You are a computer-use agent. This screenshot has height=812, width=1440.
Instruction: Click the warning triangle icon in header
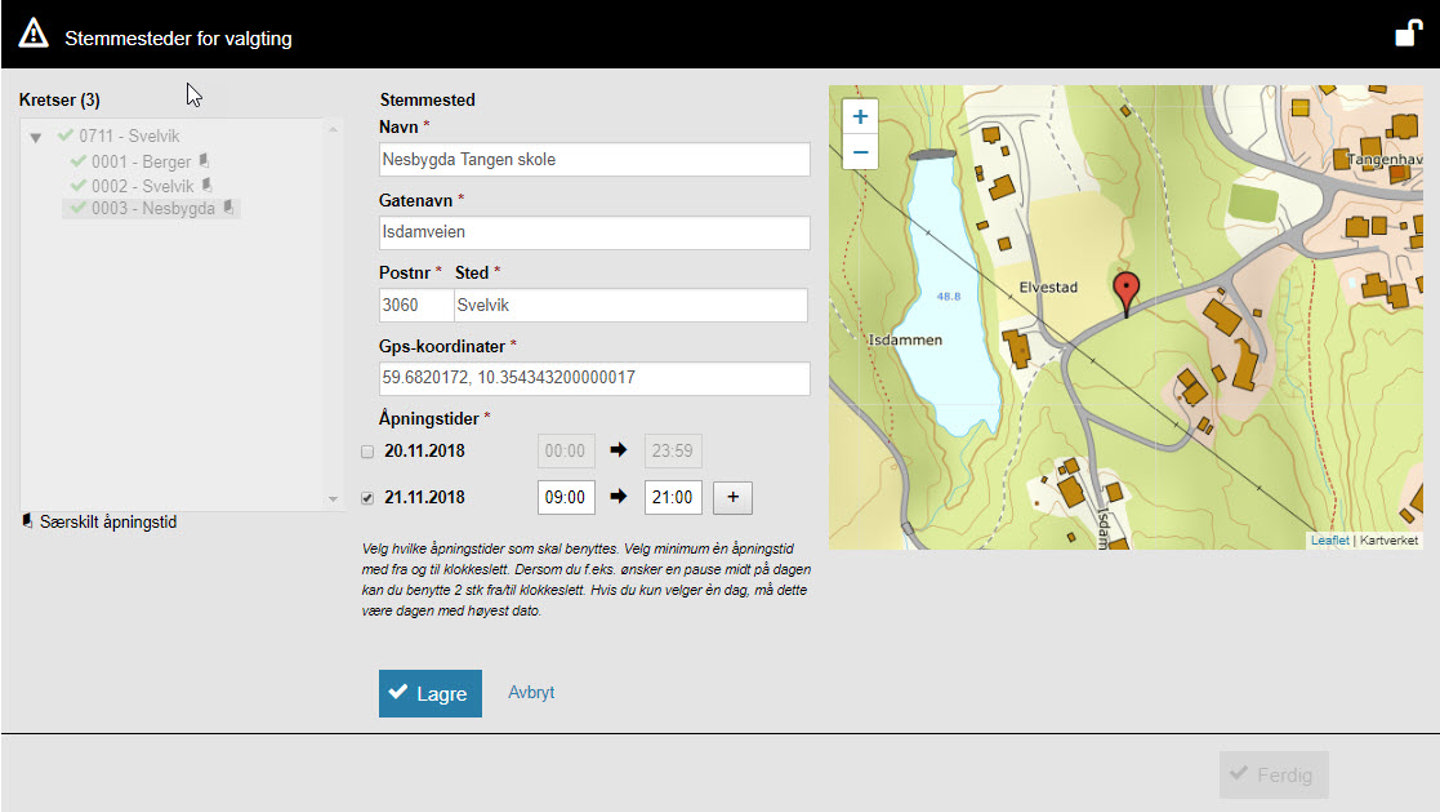33,34
